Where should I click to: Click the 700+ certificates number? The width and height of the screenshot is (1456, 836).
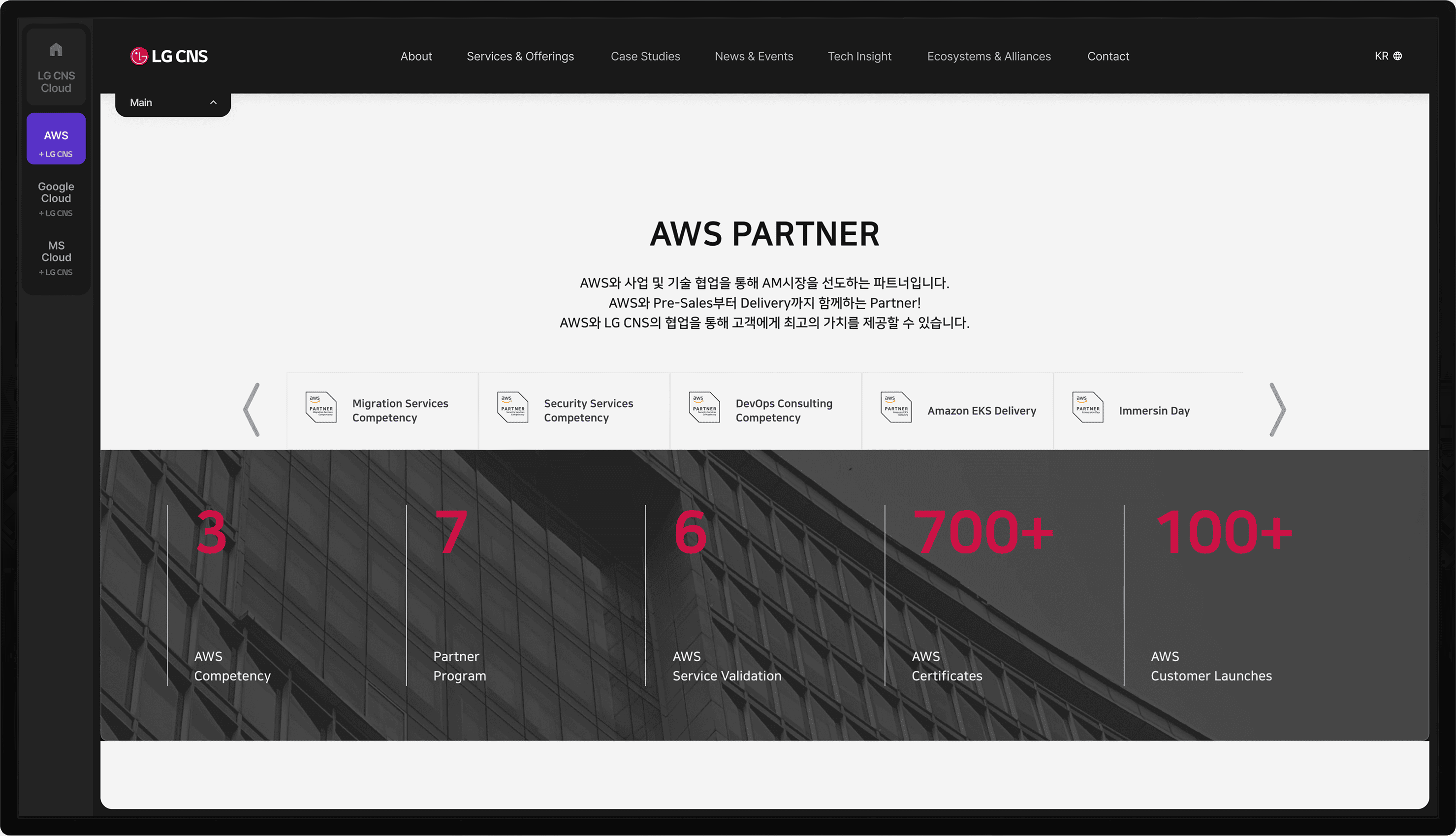coord(982,532)
